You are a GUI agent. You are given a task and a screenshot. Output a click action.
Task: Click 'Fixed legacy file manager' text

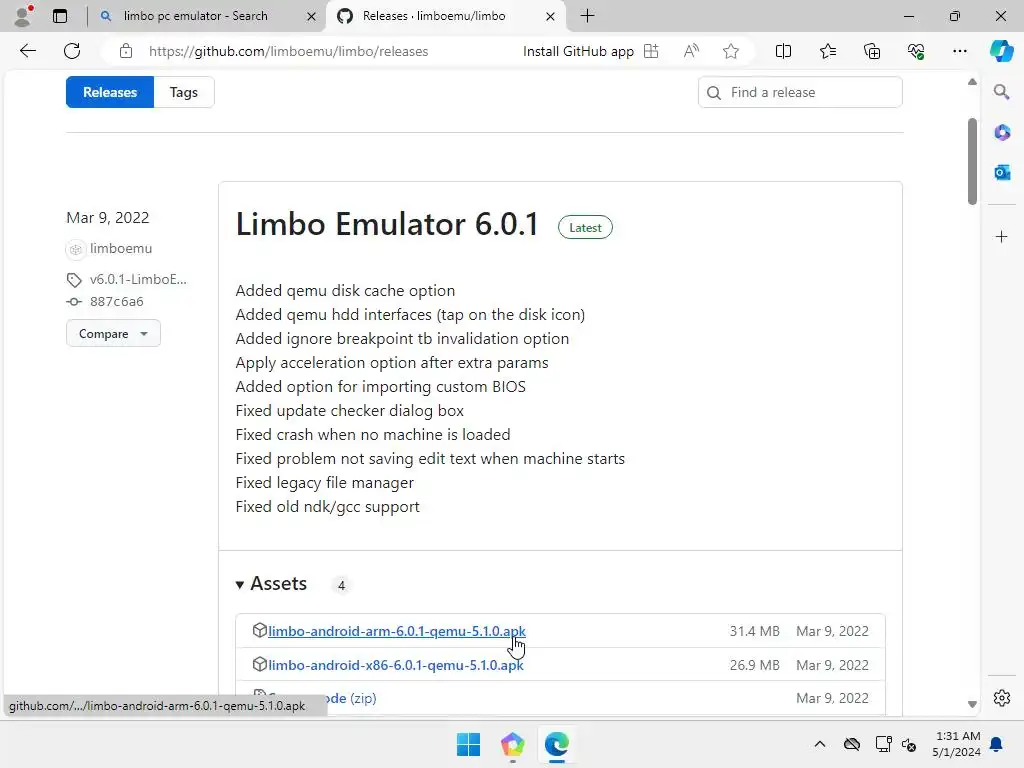(x=325, y=483)
